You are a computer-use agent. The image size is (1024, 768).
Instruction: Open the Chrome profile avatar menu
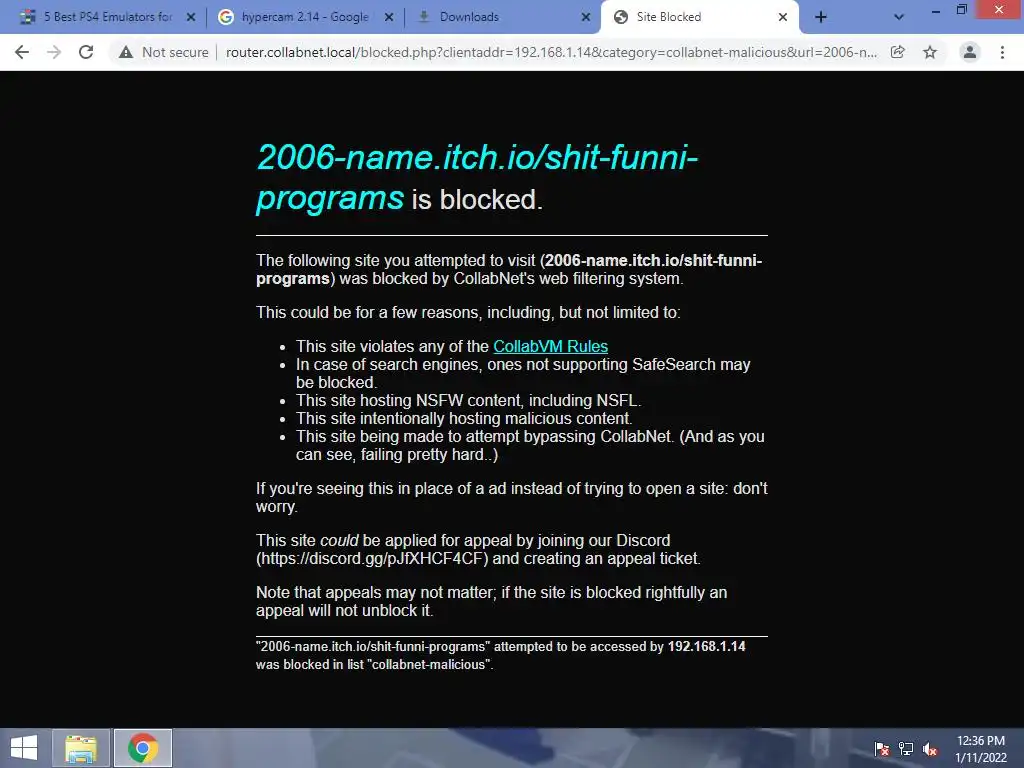click(x=970, y=52)
